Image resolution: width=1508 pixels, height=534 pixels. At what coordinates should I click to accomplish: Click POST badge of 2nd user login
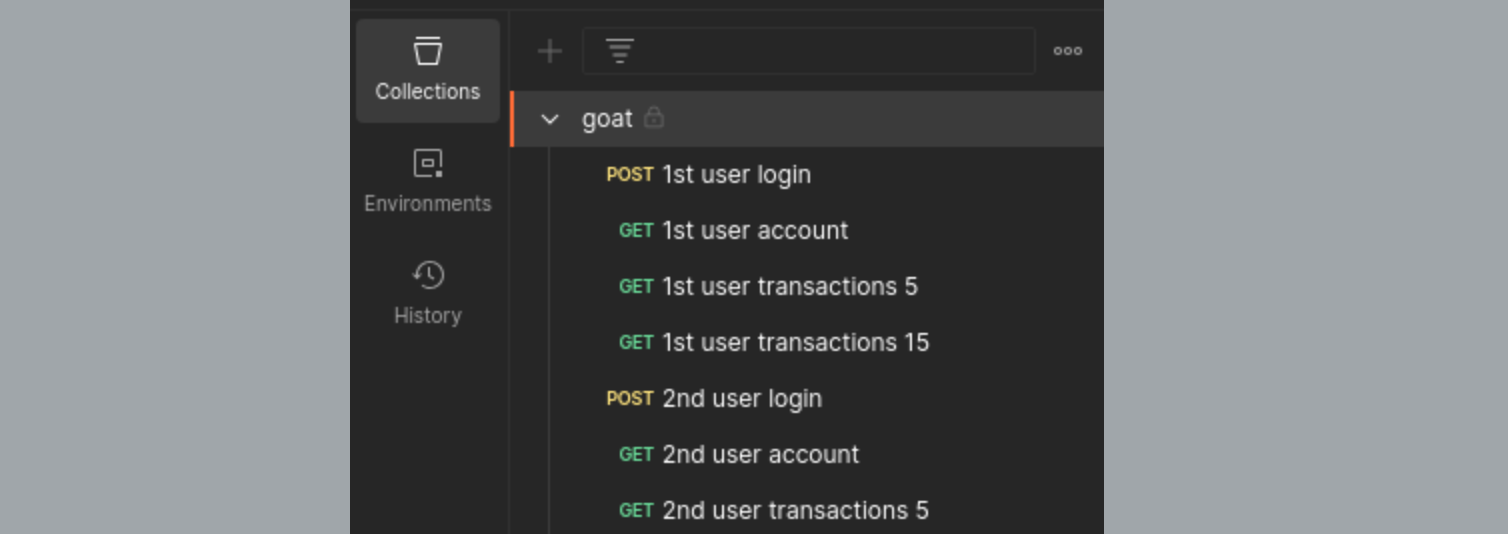point(630,399)
